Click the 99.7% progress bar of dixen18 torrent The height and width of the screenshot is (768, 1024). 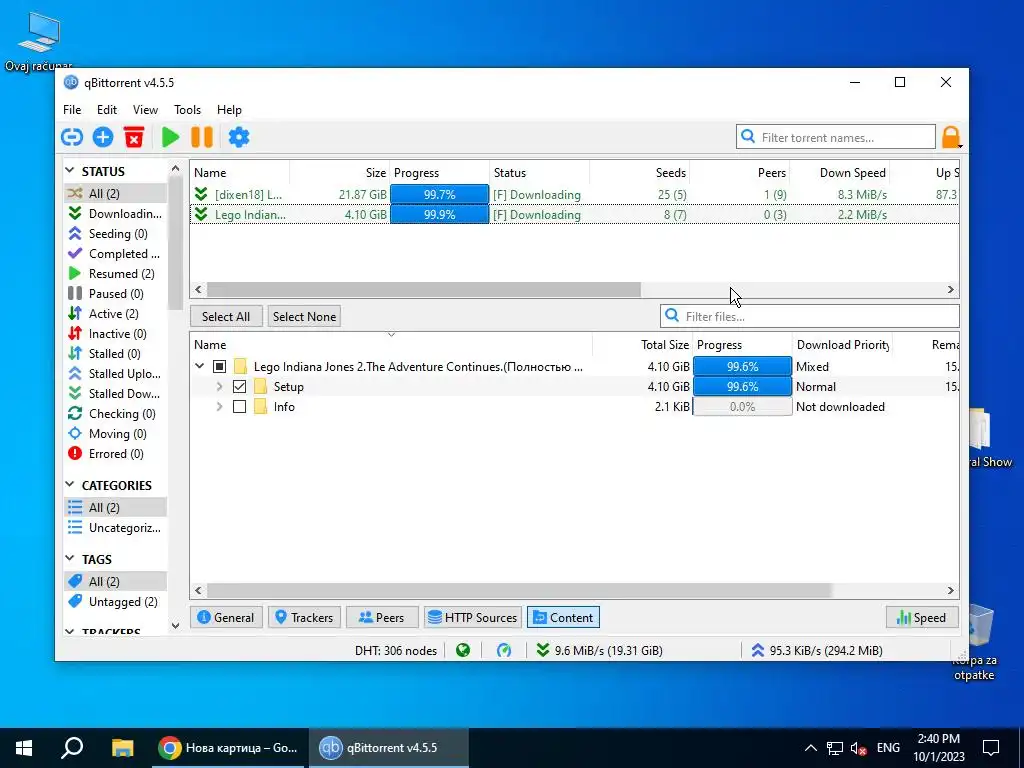point(440,195)
